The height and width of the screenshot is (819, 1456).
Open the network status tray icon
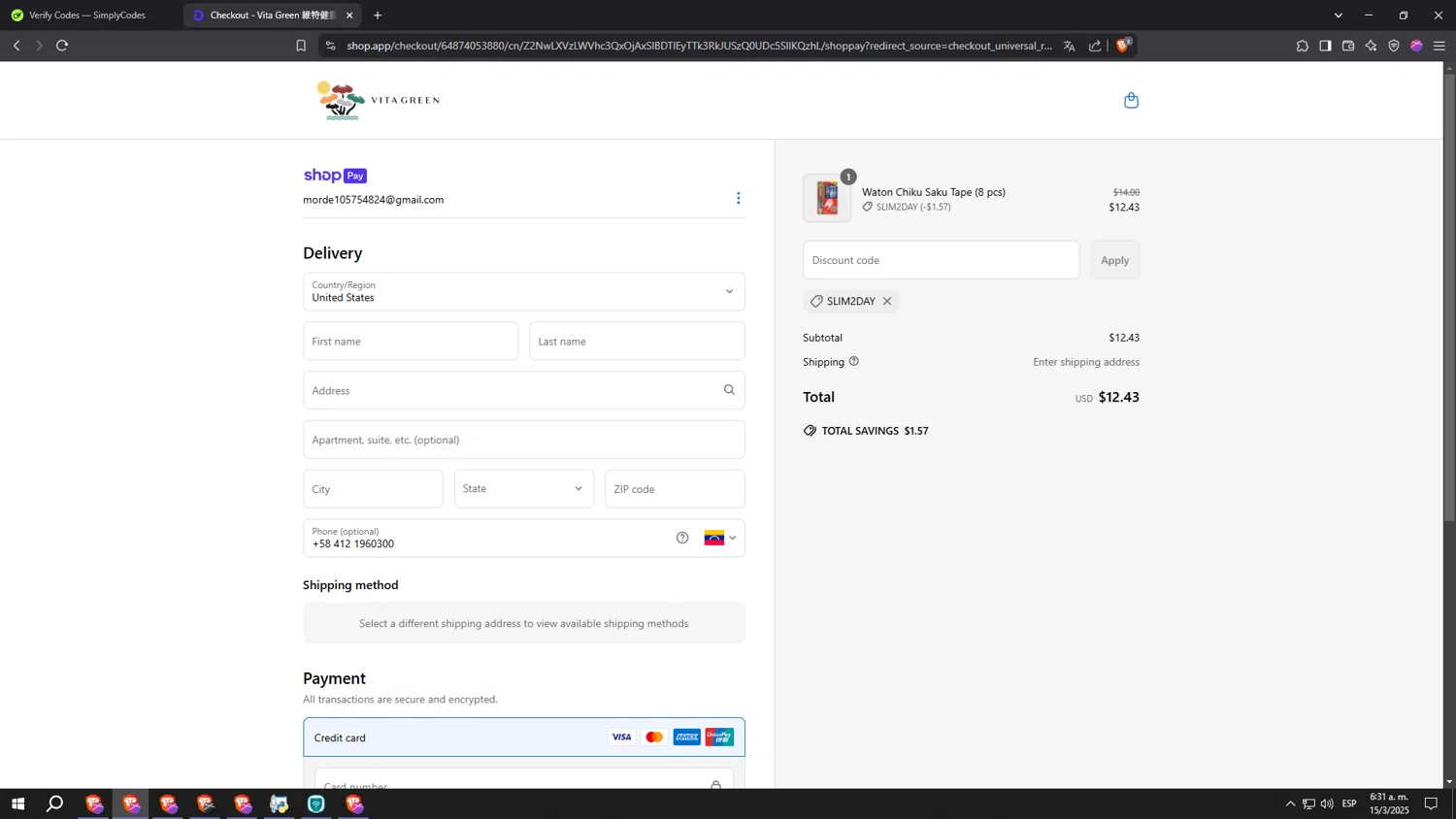tap(1308, 803)
